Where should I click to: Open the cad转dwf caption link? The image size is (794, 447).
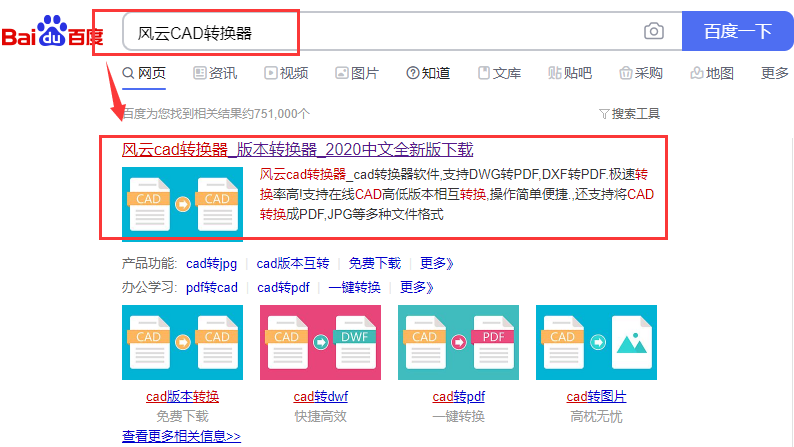(321, 396)
